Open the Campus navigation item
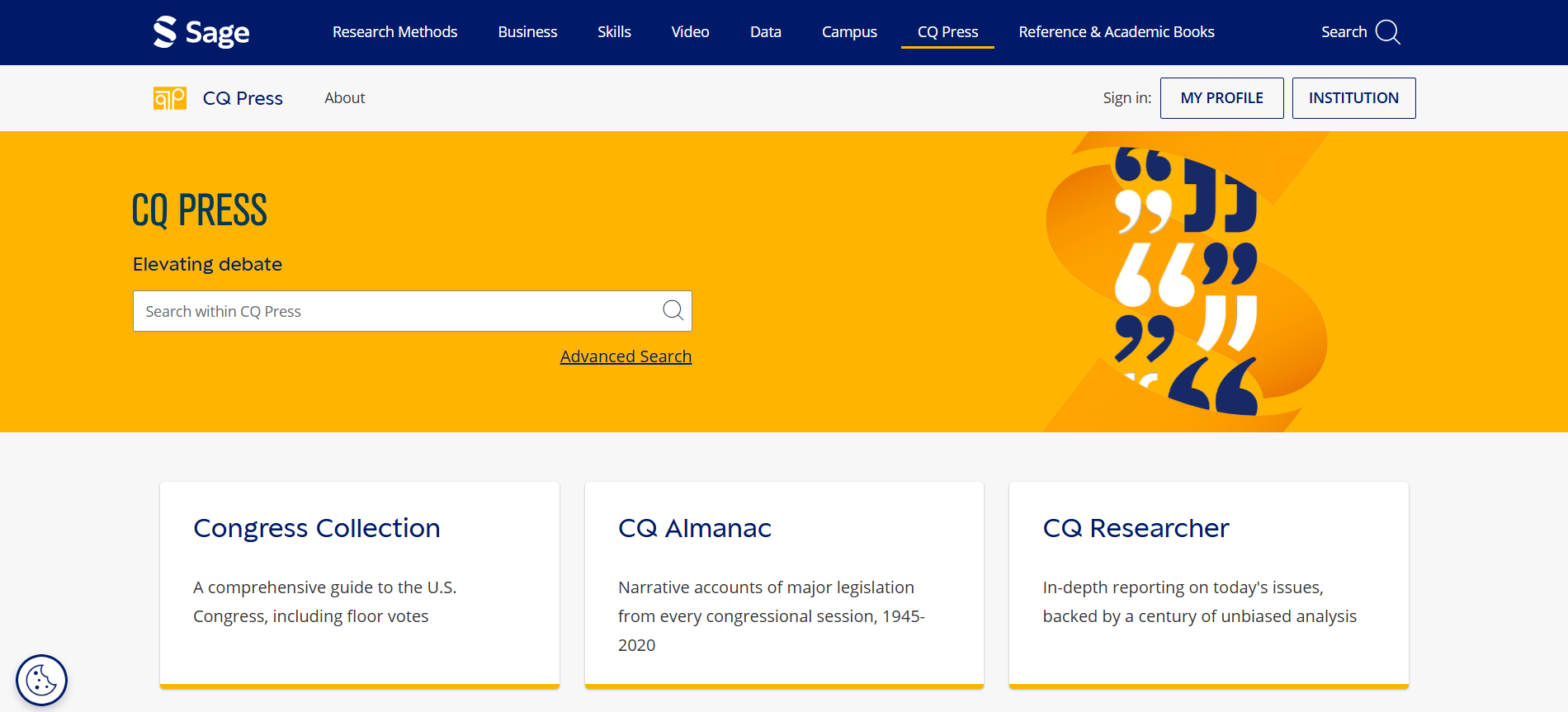 tap(849, 32)
